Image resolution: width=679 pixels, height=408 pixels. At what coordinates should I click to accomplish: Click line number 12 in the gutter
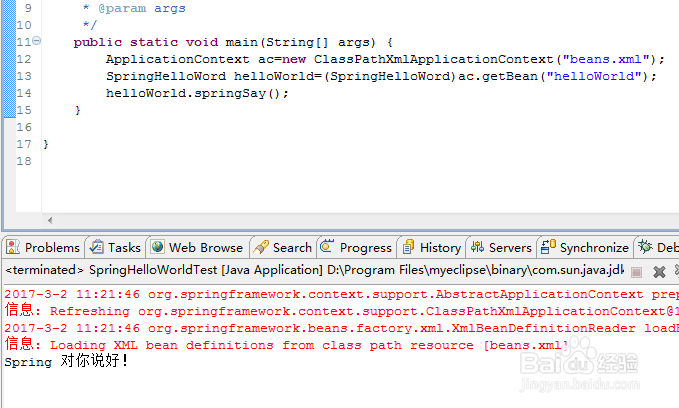tap(24, 59)
